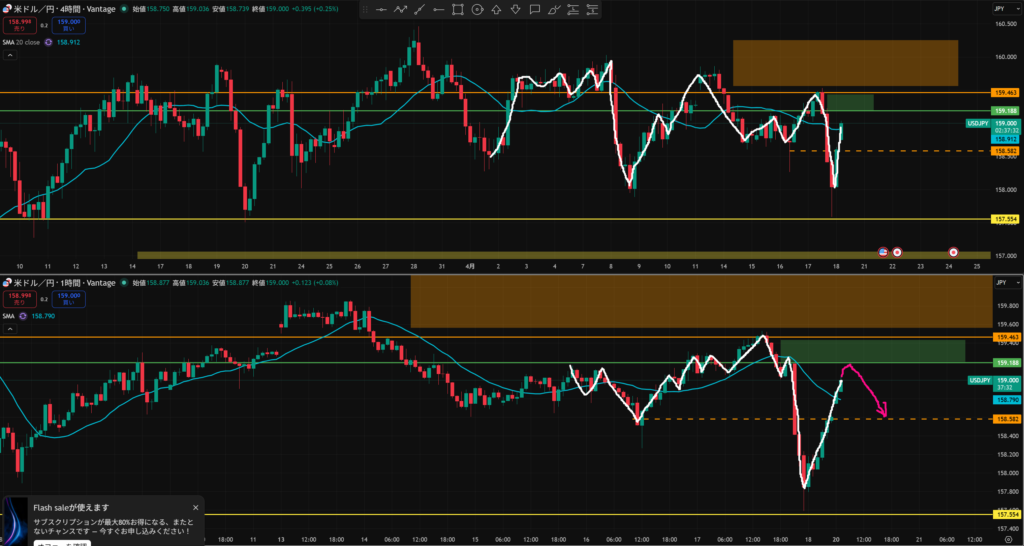The image size is (1024, 546).
Task: Click the US flag event marker on timeline
Action: pyautogui.click(x=883, y=251)
